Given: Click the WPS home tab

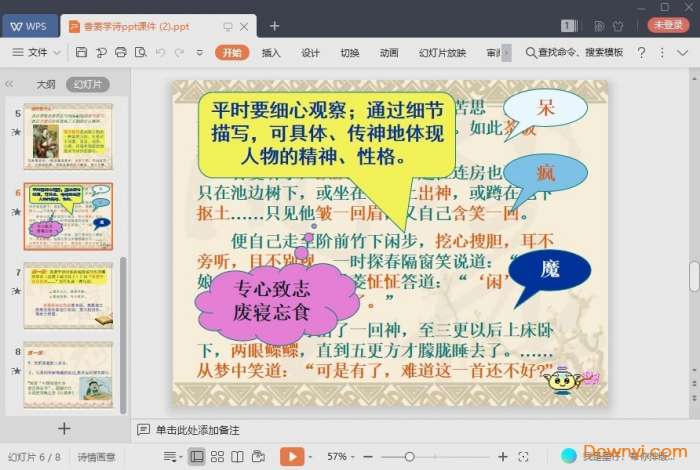Looking at the screenshot, I should [29, 26].
